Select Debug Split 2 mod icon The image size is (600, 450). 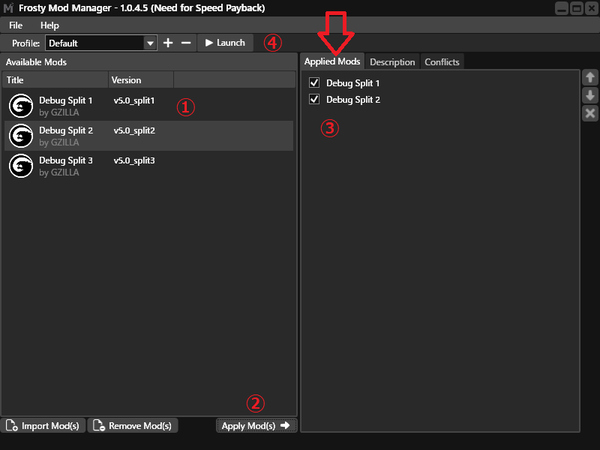[x=21, y=136]
